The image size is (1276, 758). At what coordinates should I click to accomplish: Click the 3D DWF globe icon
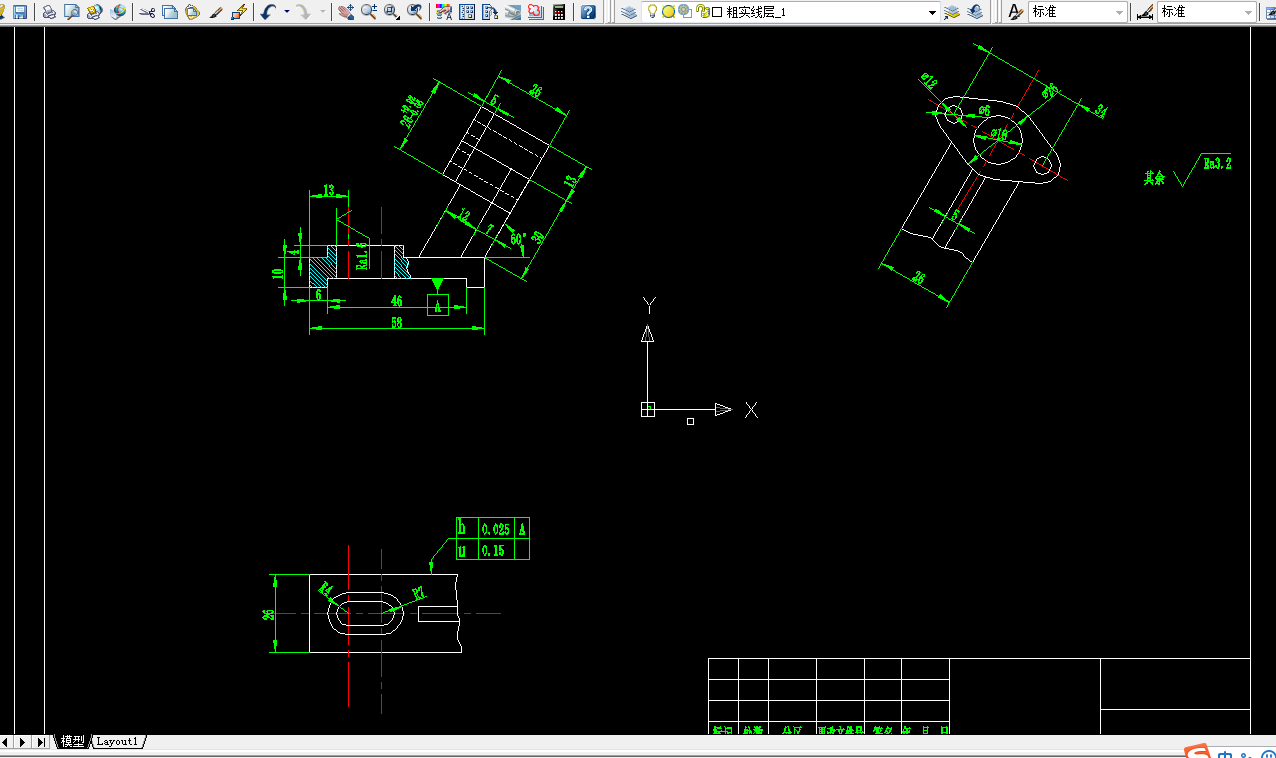[118, 12]
